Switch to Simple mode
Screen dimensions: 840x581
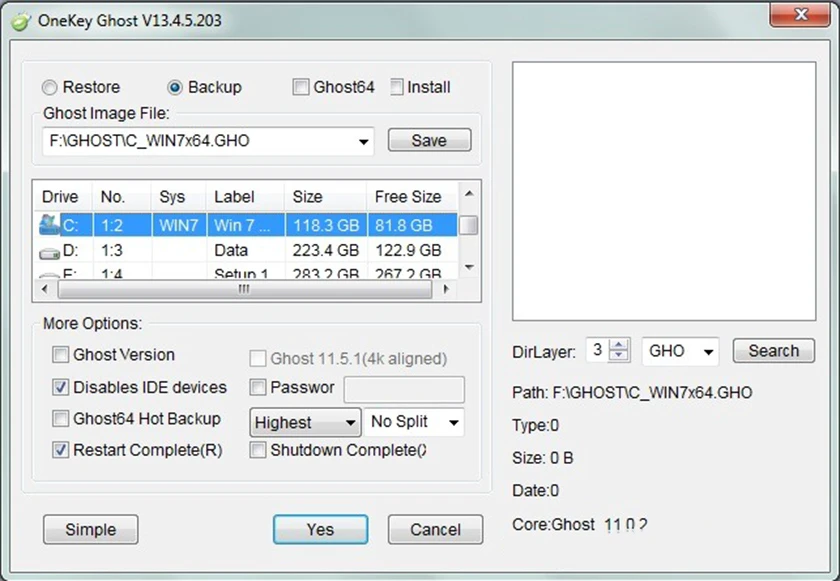pyautogui.click(x=90, y=529)
